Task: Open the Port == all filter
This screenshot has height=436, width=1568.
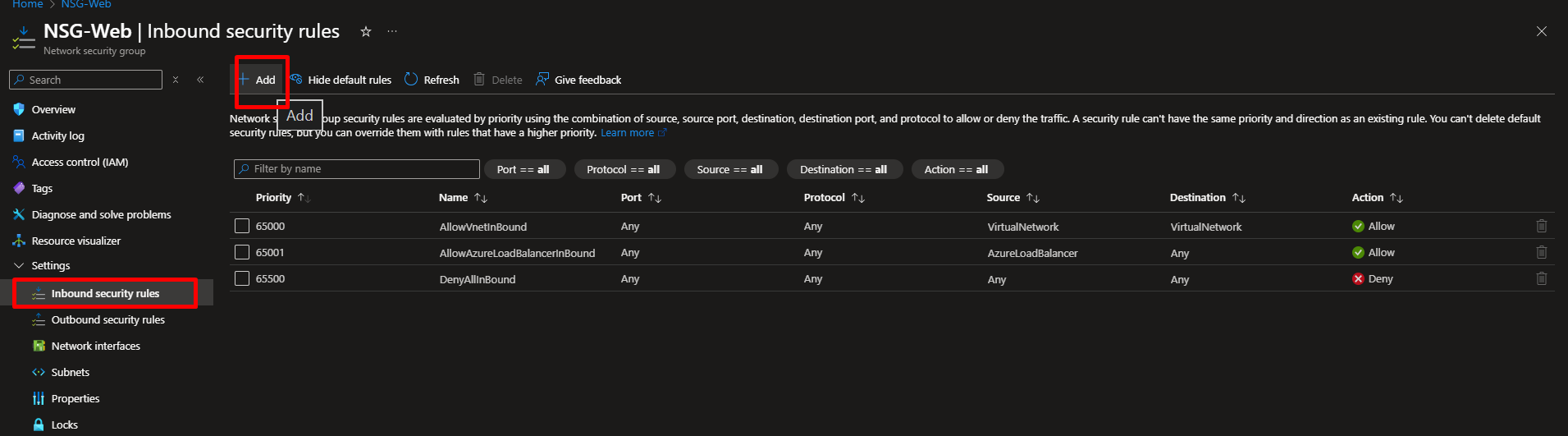Action: pos(523,169)
